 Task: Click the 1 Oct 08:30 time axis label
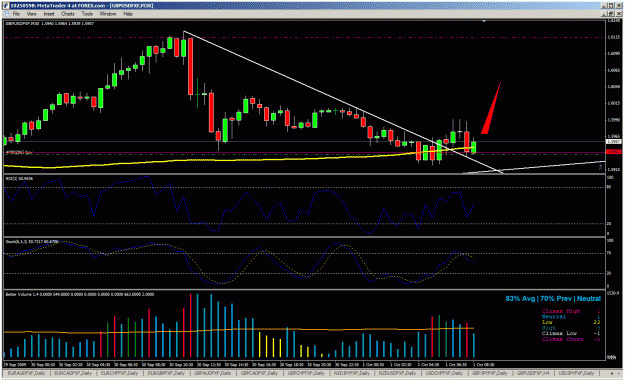click(x=483, y=364)
